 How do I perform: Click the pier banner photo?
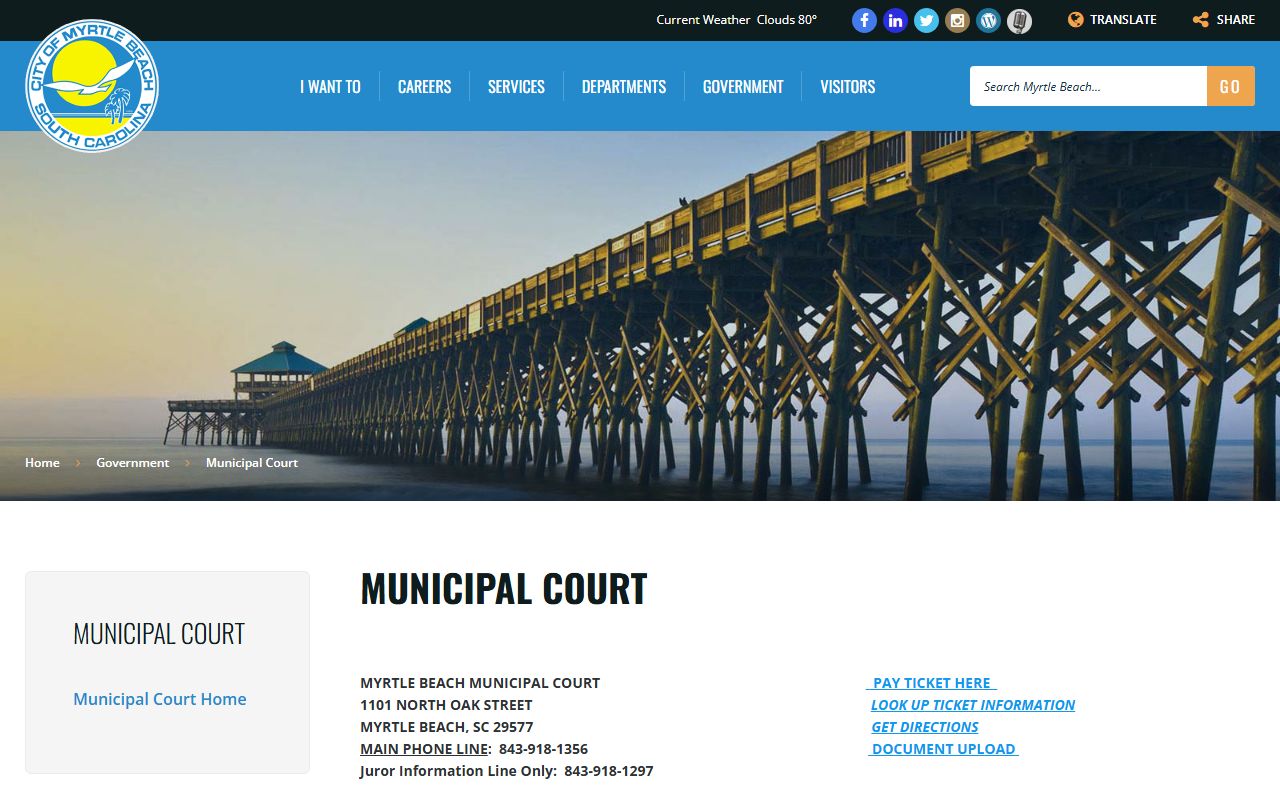[x=640, y=316]
